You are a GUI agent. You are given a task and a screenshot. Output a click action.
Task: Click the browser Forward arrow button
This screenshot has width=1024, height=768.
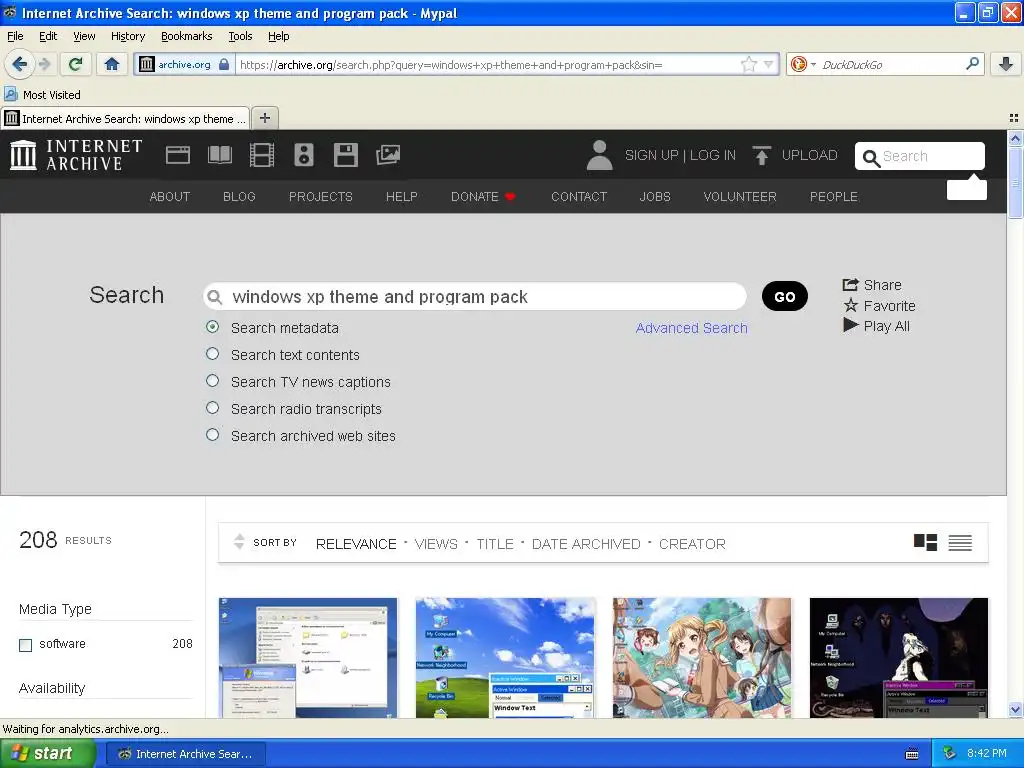click(x=44, y=64)
